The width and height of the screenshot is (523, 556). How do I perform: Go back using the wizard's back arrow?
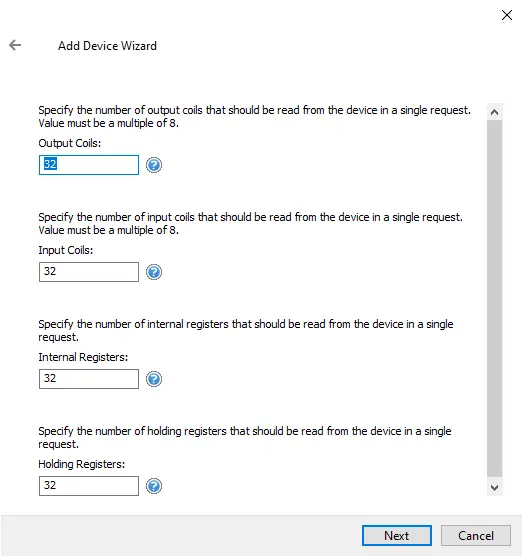point(15,45)
